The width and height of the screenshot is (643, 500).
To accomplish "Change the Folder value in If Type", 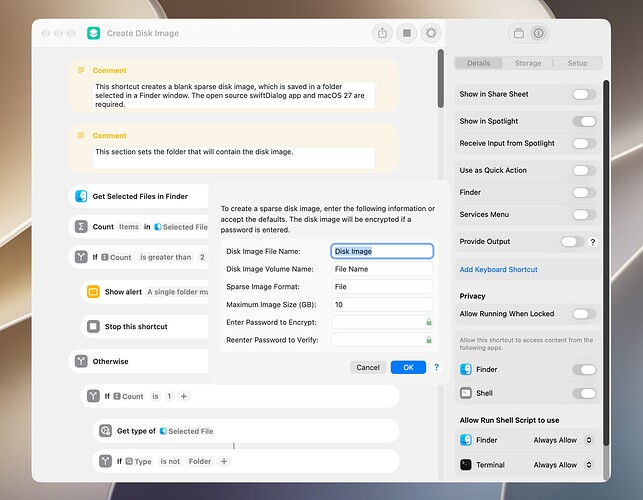I will pyautogui.click(x=200, y=461).
